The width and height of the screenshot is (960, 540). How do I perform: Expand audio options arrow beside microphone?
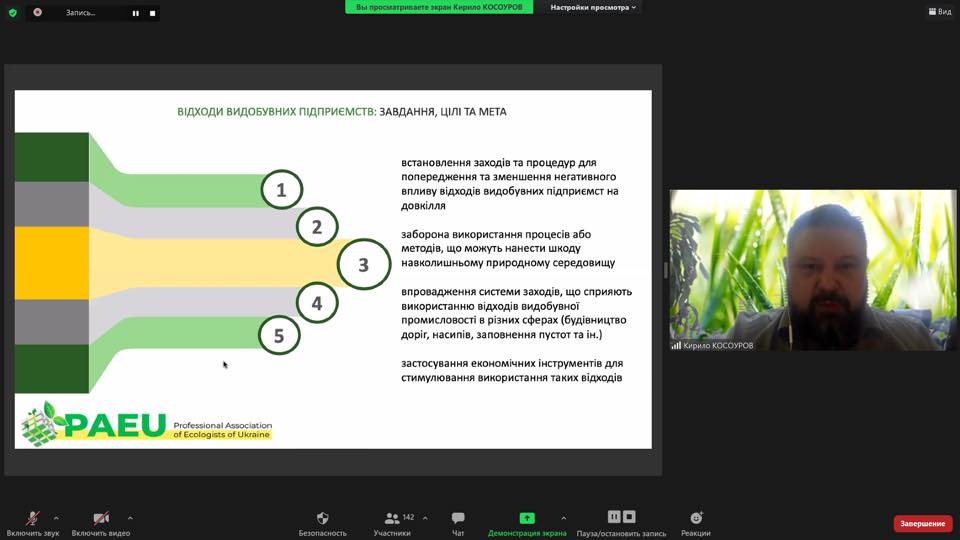coord(56,518)
